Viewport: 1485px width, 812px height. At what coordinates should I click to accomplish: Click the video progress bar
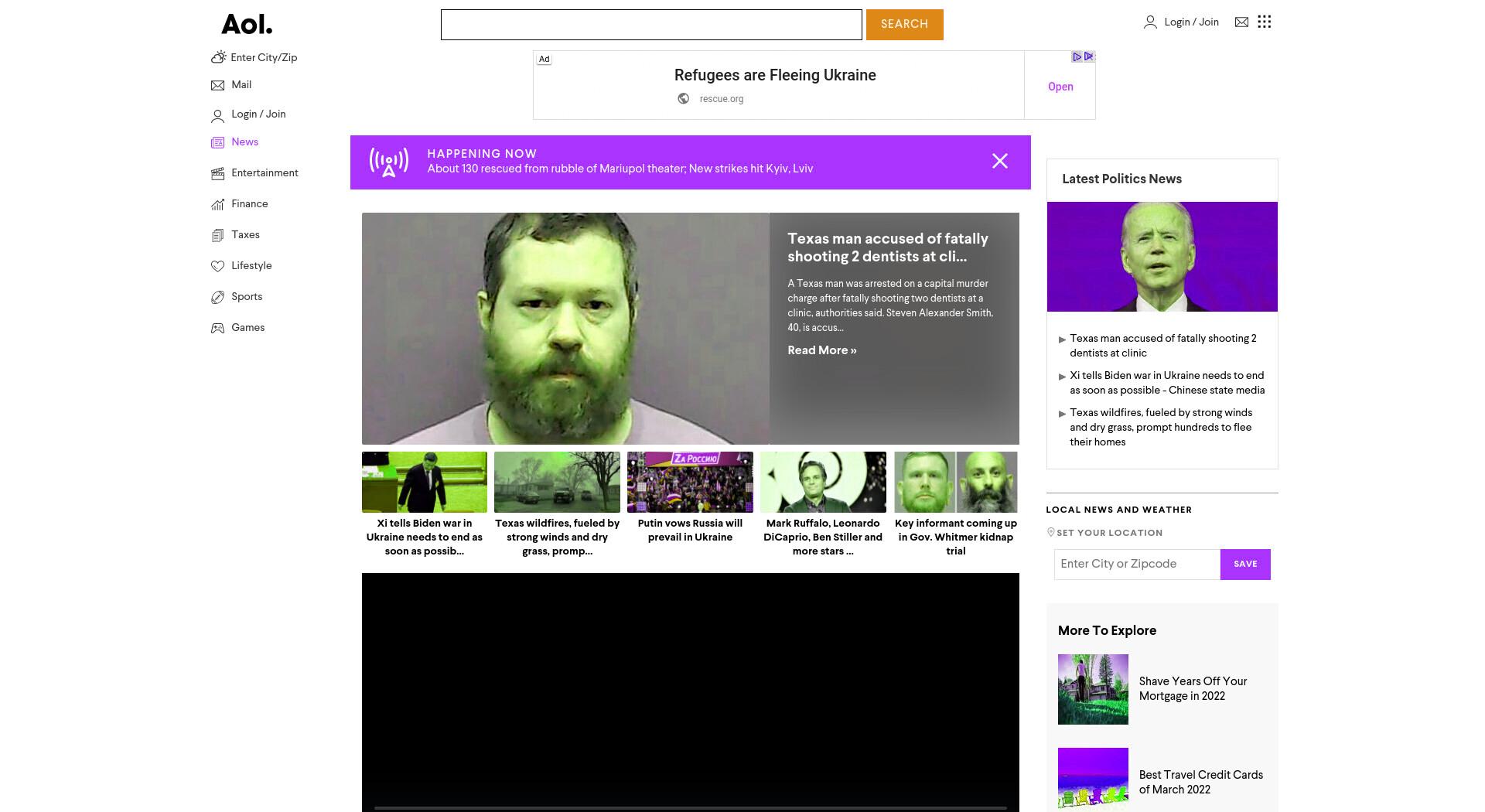(690, 808)
